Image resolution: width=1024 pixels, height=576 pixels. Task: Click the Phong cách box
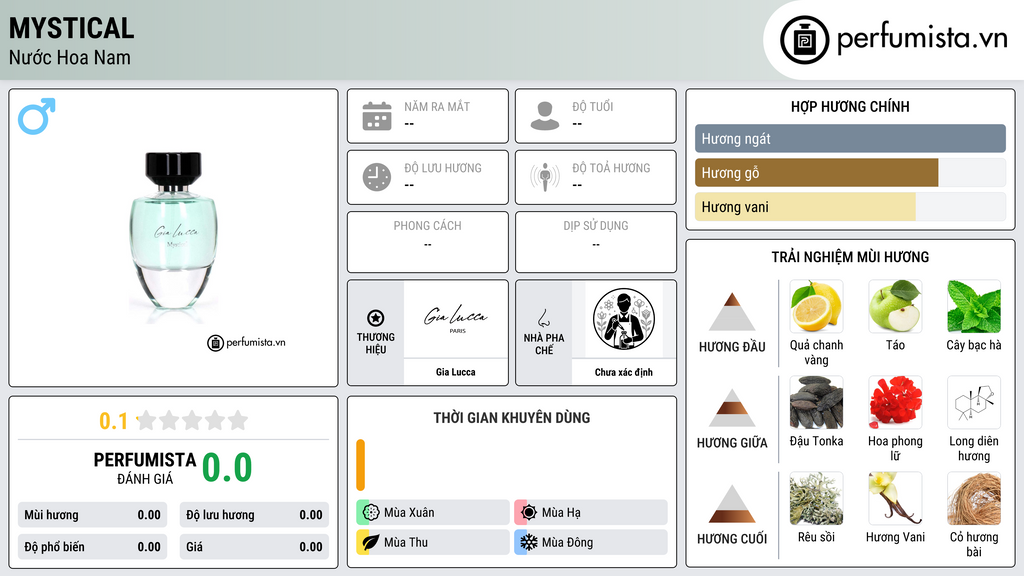(428, 242)
